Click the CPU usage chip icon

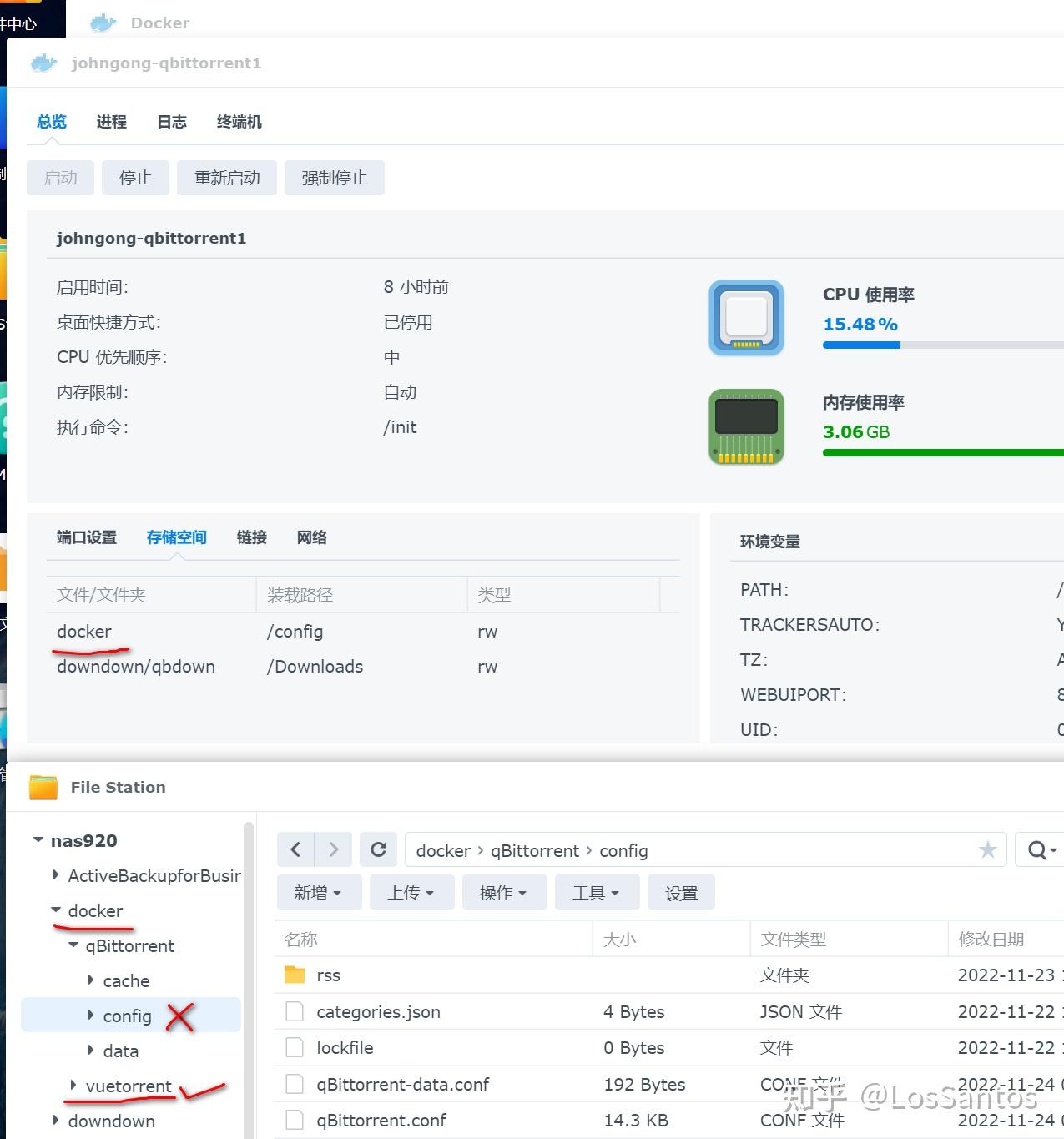[746, 318]
